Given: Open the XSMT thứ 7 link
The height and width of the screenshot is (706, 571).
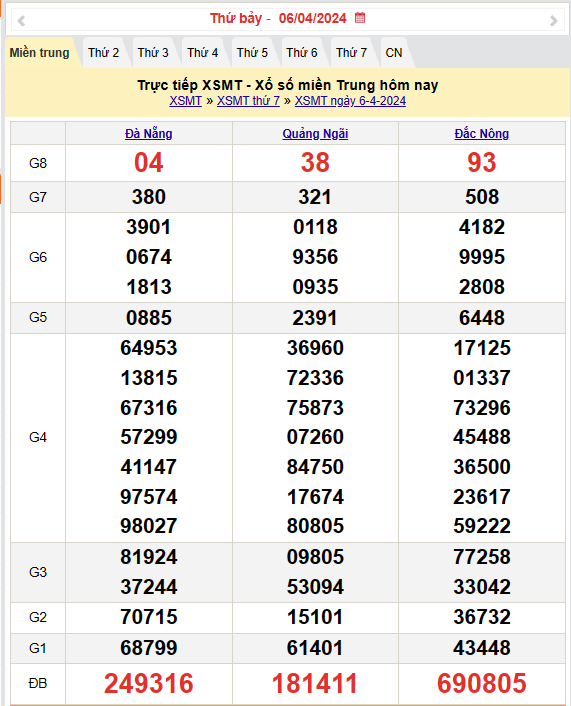Looking at the screenshot, I should tap(248, 101).
